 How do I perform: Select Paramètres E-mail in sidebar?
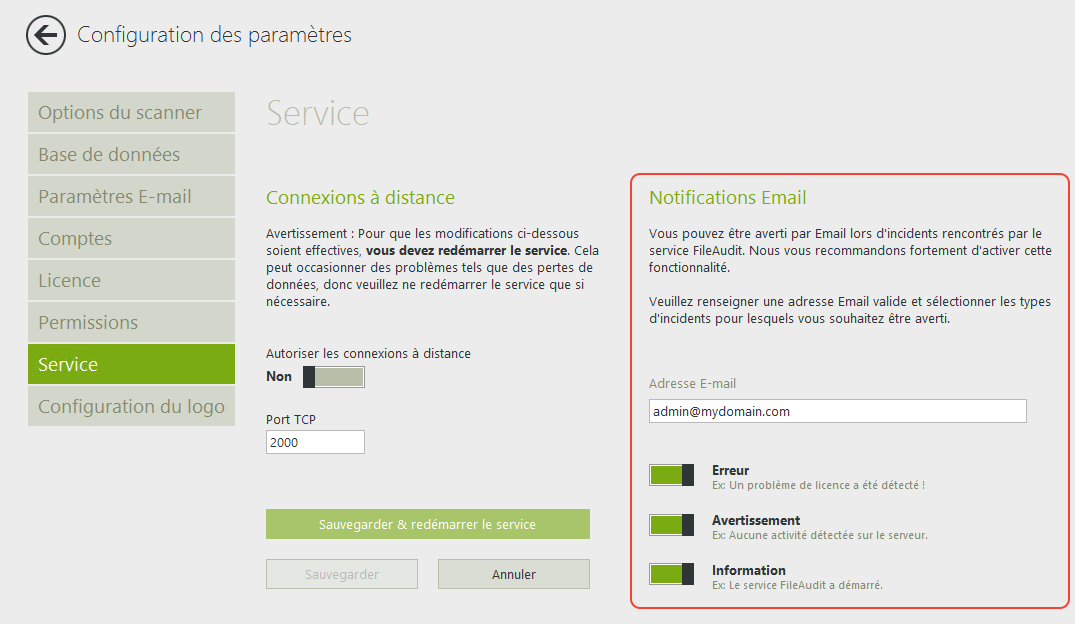pyautogui.click(x=131, y=197)
